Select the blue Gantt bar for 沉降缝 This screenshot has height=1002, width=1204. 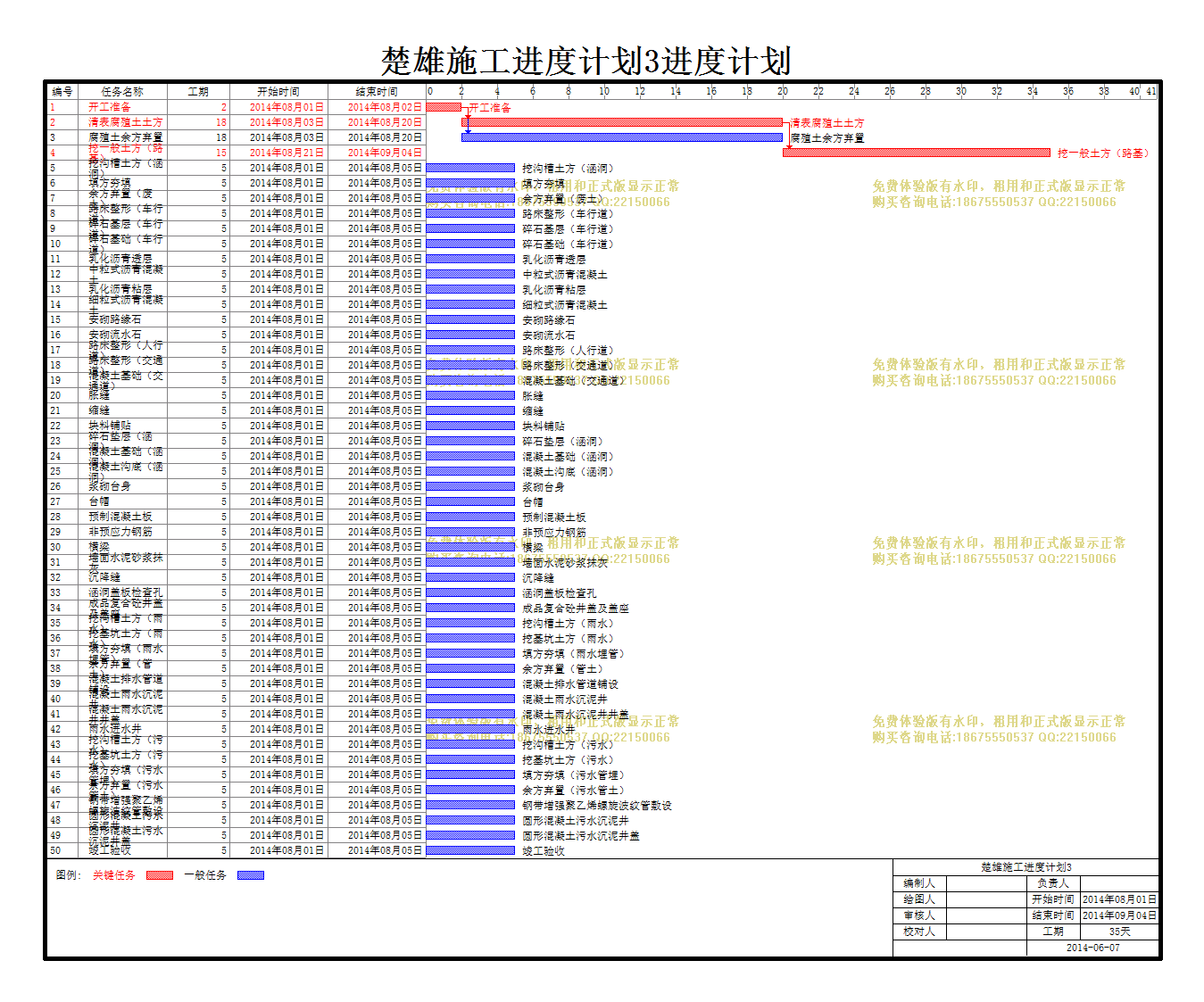(470, 577)
